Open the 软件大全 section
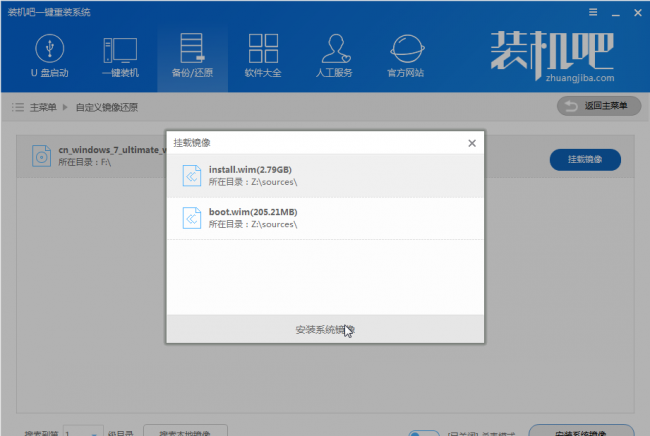 [x=263, y=56]
